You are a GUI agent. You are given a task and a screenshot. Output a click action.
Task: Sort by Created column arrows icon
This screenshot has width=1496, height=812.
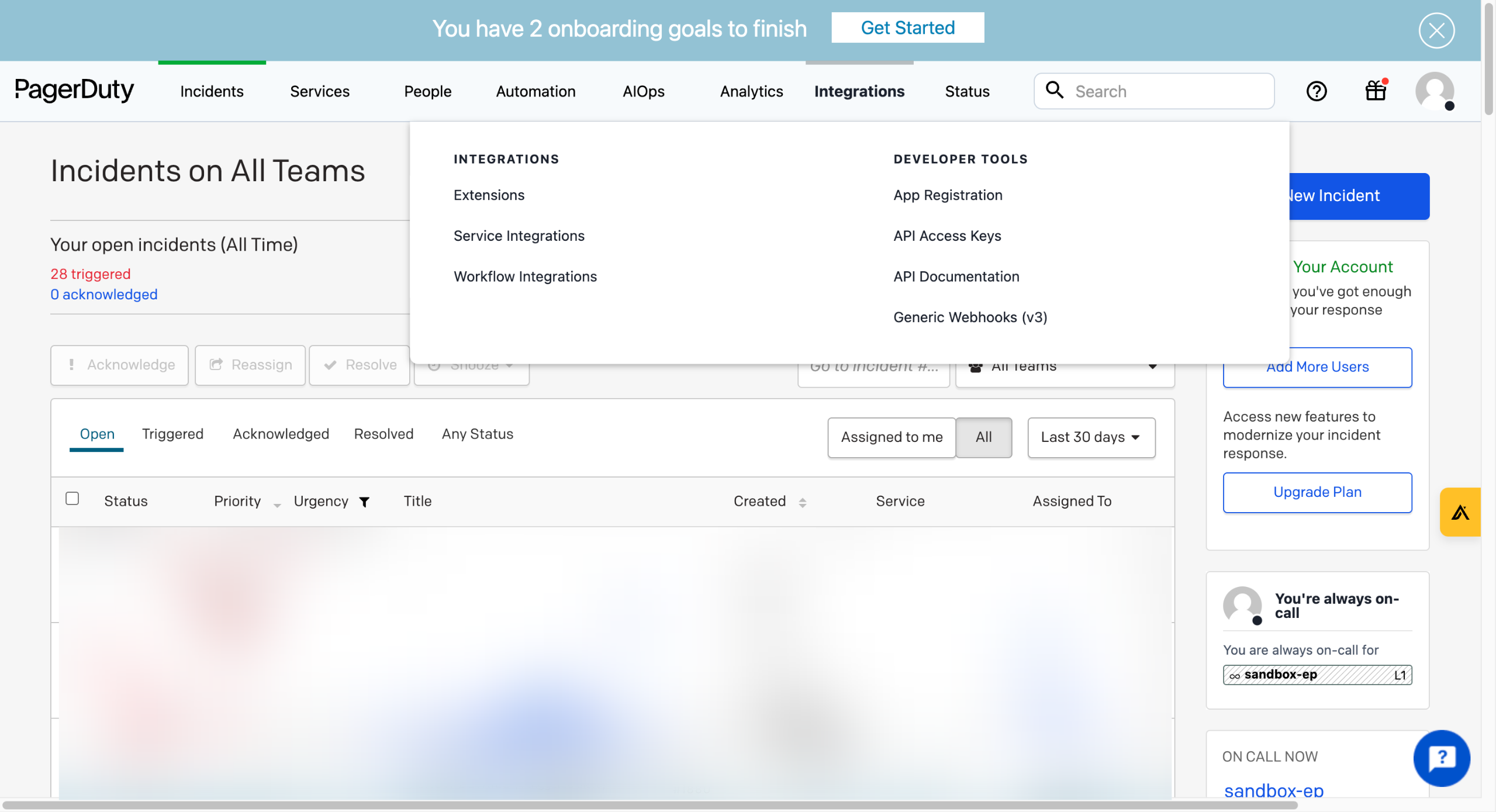tap(802, 502)
